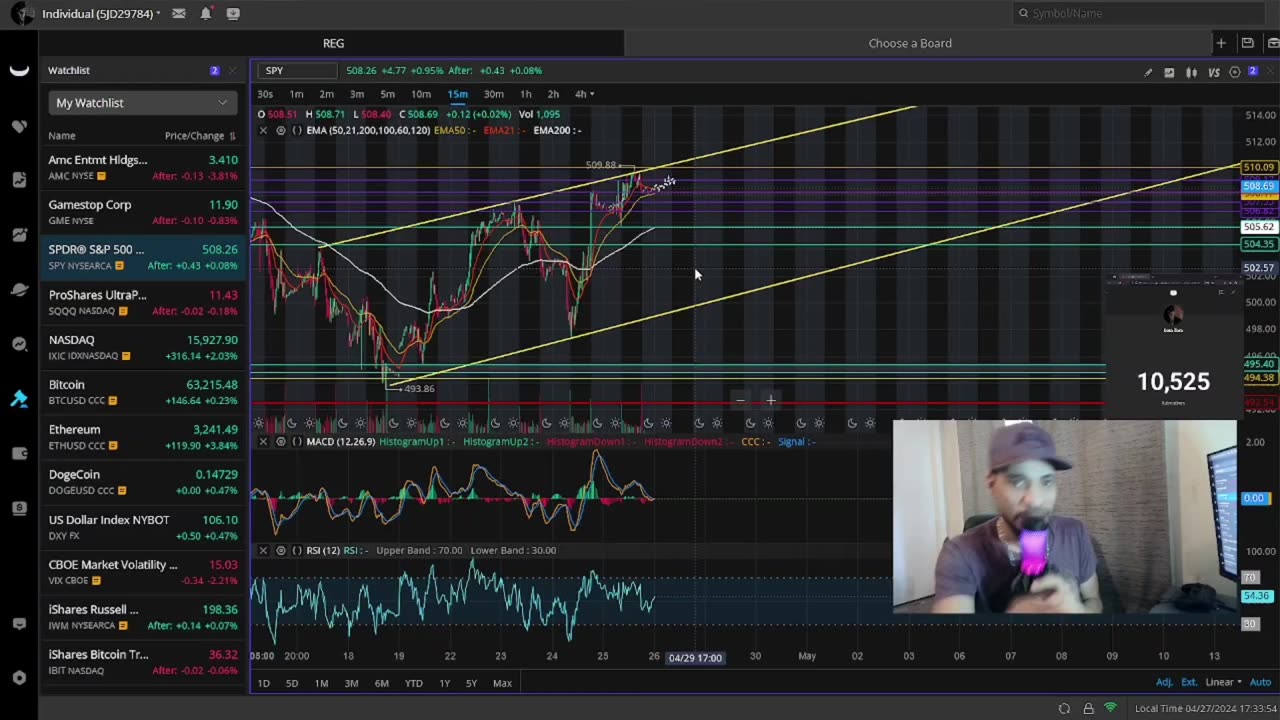Screen dimensions: 1280x720
Task: Open the My Watchlist dropdown
Action: coord(142,103)
